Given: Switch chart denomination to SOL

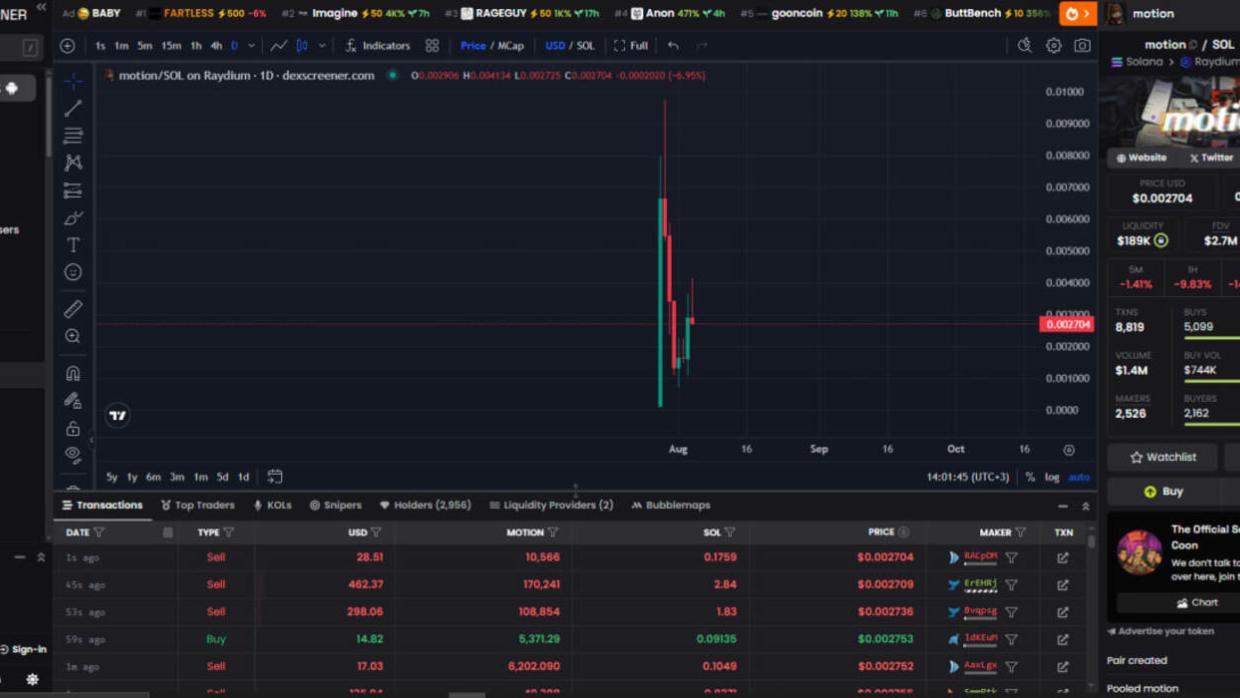Looking at the screenshot, I should click(x=586, y=46).
